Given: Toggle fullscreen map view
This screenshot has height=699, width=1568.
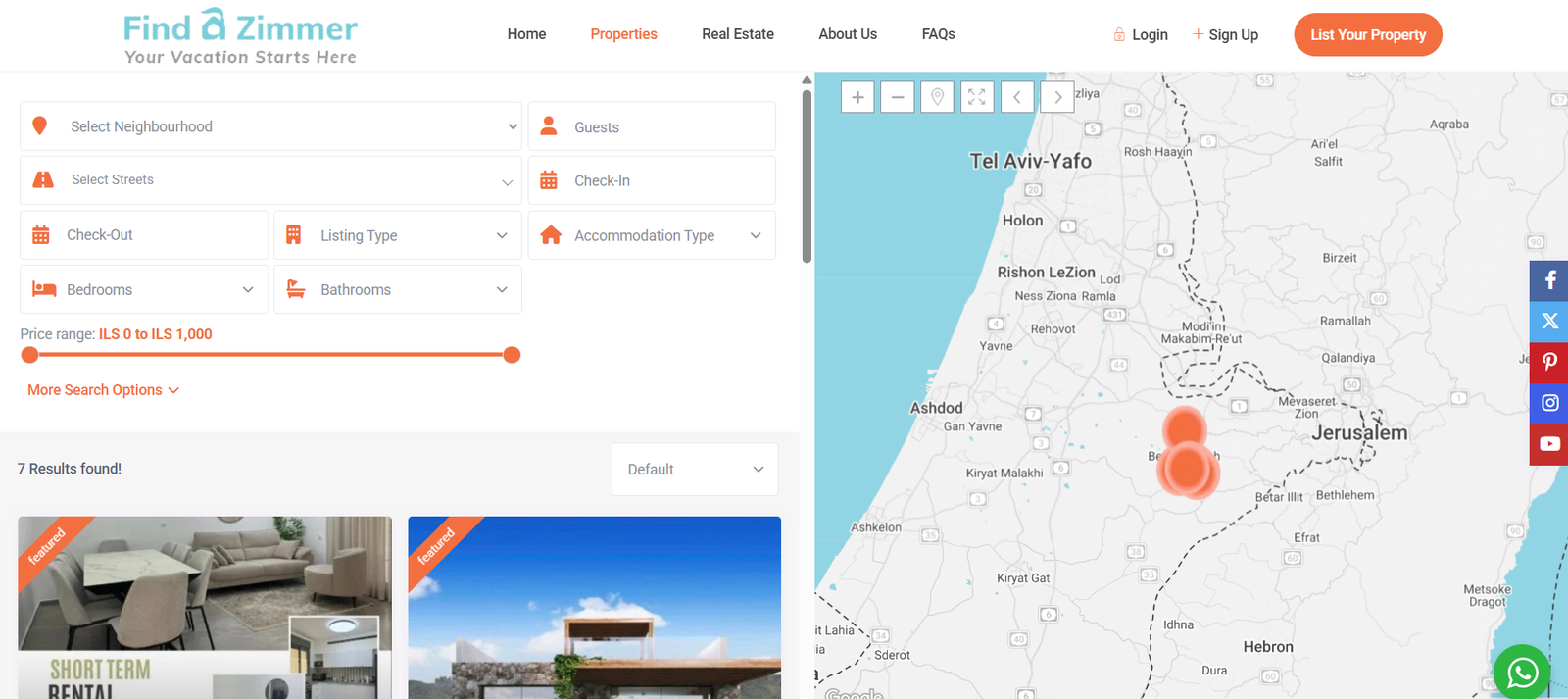Looking at the screenshot, I should [977, 97].
